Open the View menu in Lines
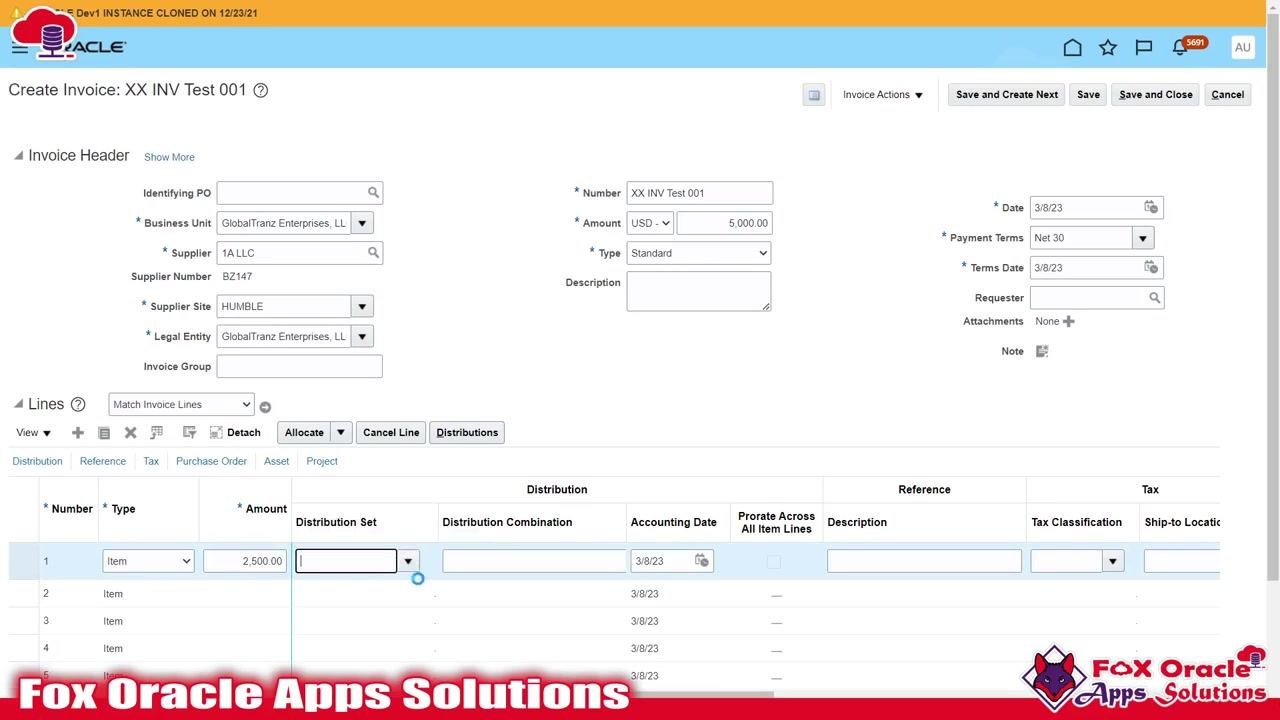 (33, 433)
